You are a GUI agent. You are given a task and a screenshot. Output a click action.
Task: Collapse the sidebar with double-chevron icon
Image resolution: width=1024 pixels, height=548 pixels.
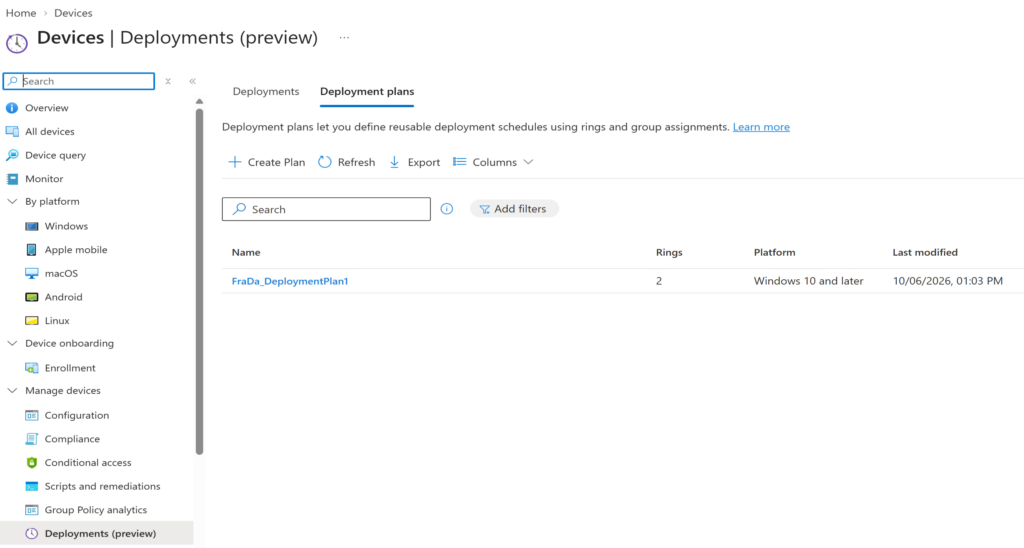(192, 82)
